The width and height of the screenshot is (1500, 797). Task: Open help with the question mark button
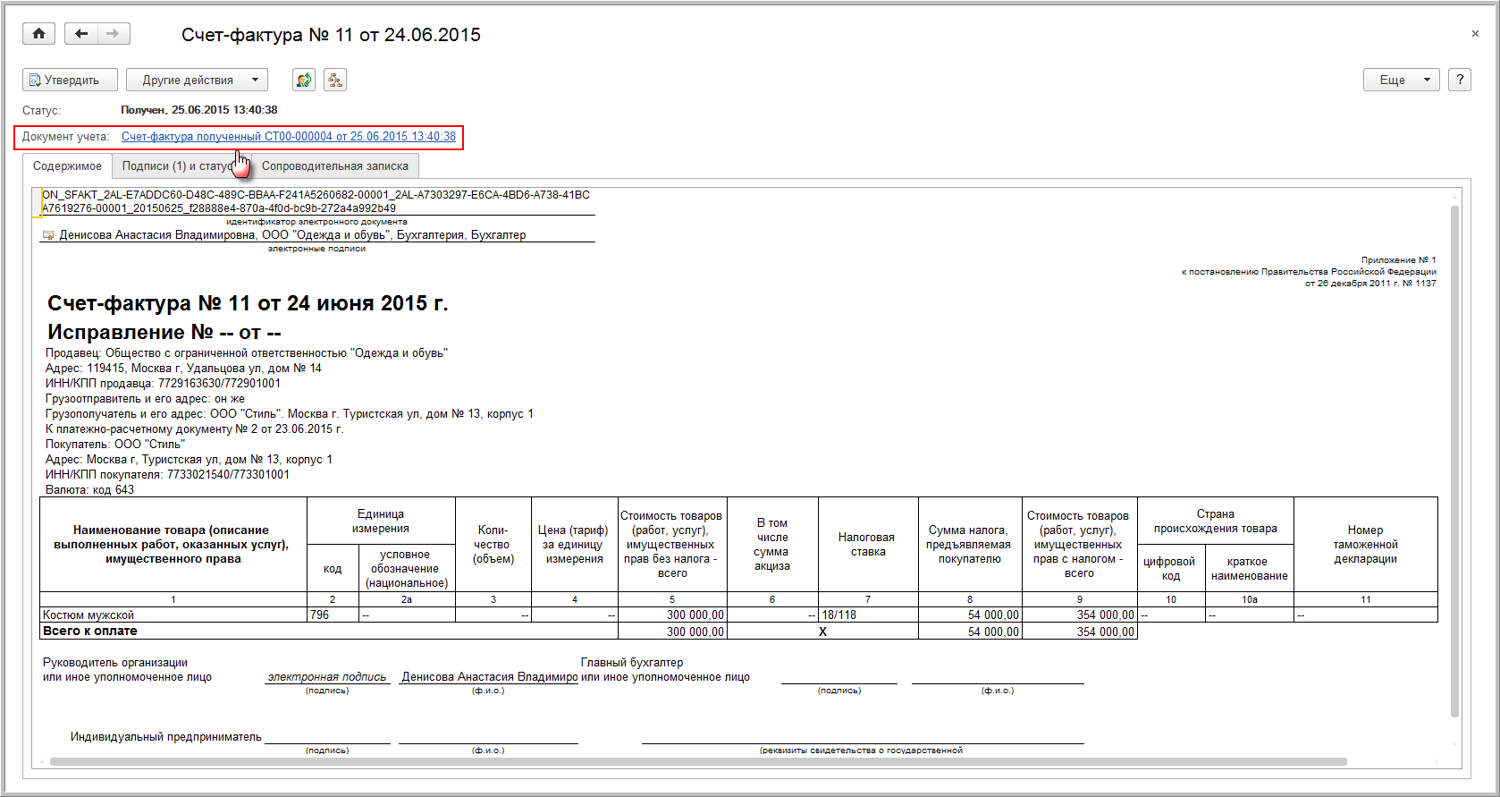(x=1459, y=80)
